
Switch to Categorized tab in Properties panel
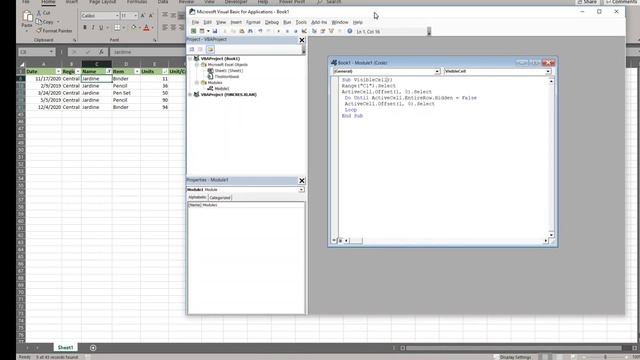[x=220, y=198]
